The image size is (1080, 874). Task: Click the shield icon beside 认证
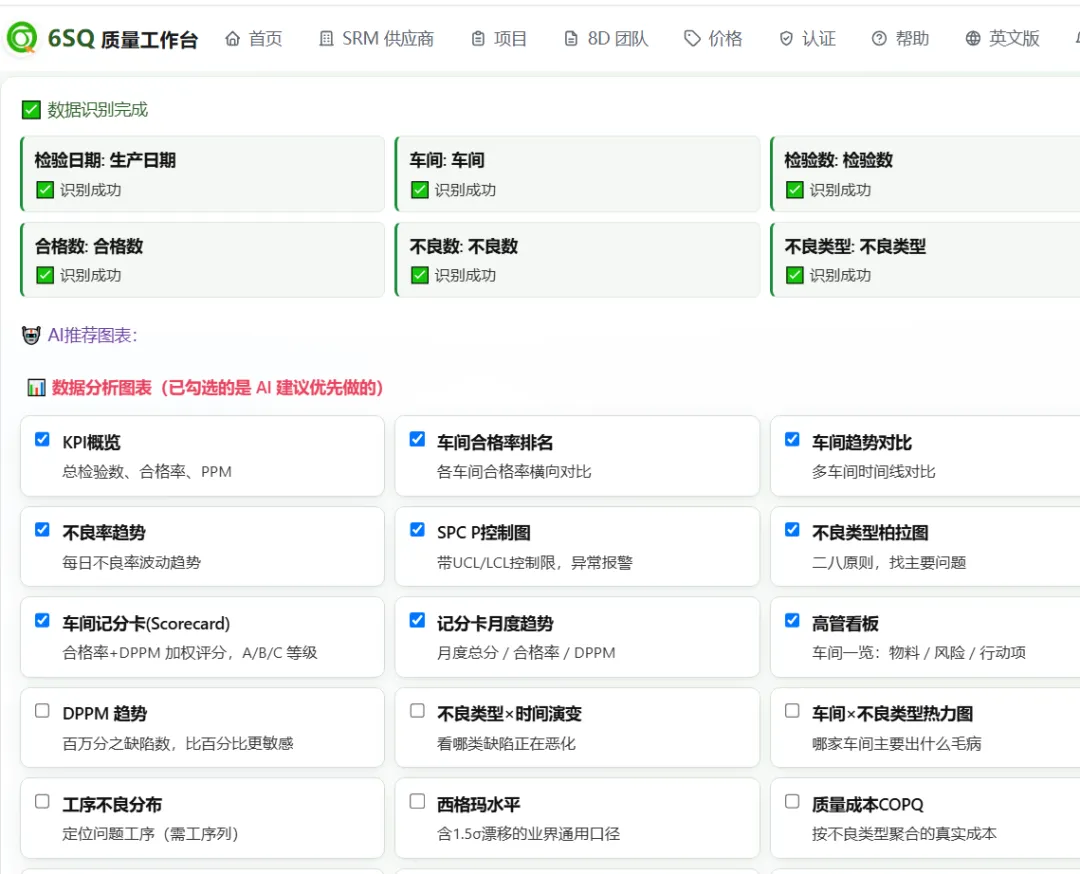(x=786, y=39)
